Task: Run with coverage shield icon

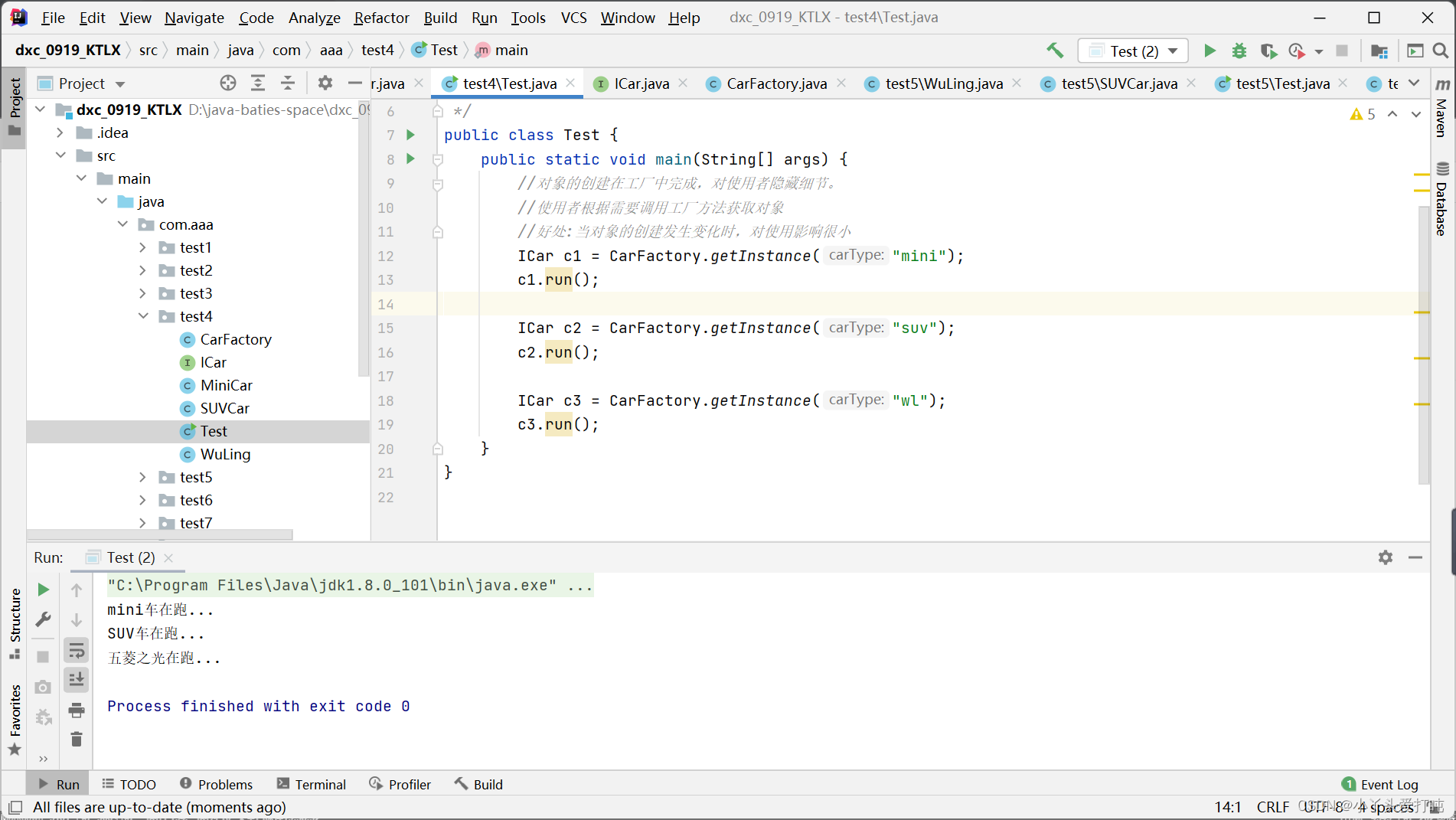Action: click(x=1268, y=51)
